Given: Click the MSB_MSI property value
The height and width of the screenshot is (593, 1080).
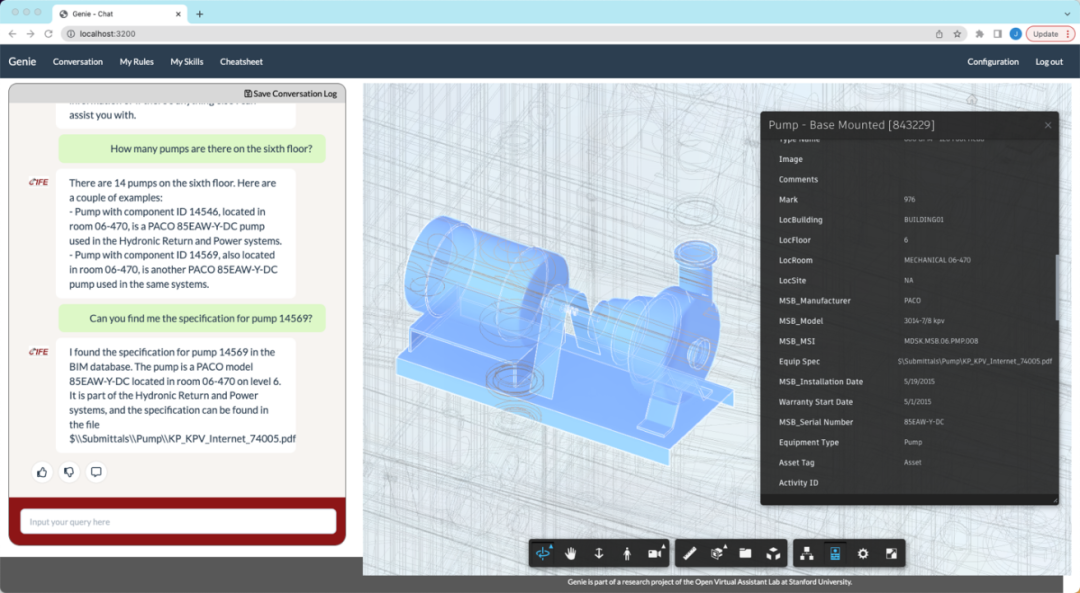Looking at the screenshot, I should [x=941, y=341].
